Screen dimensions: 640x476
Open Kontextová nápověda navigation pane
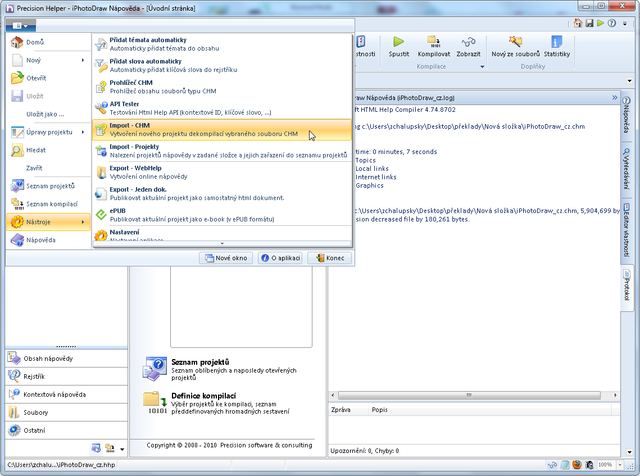[x=66, y=394]
